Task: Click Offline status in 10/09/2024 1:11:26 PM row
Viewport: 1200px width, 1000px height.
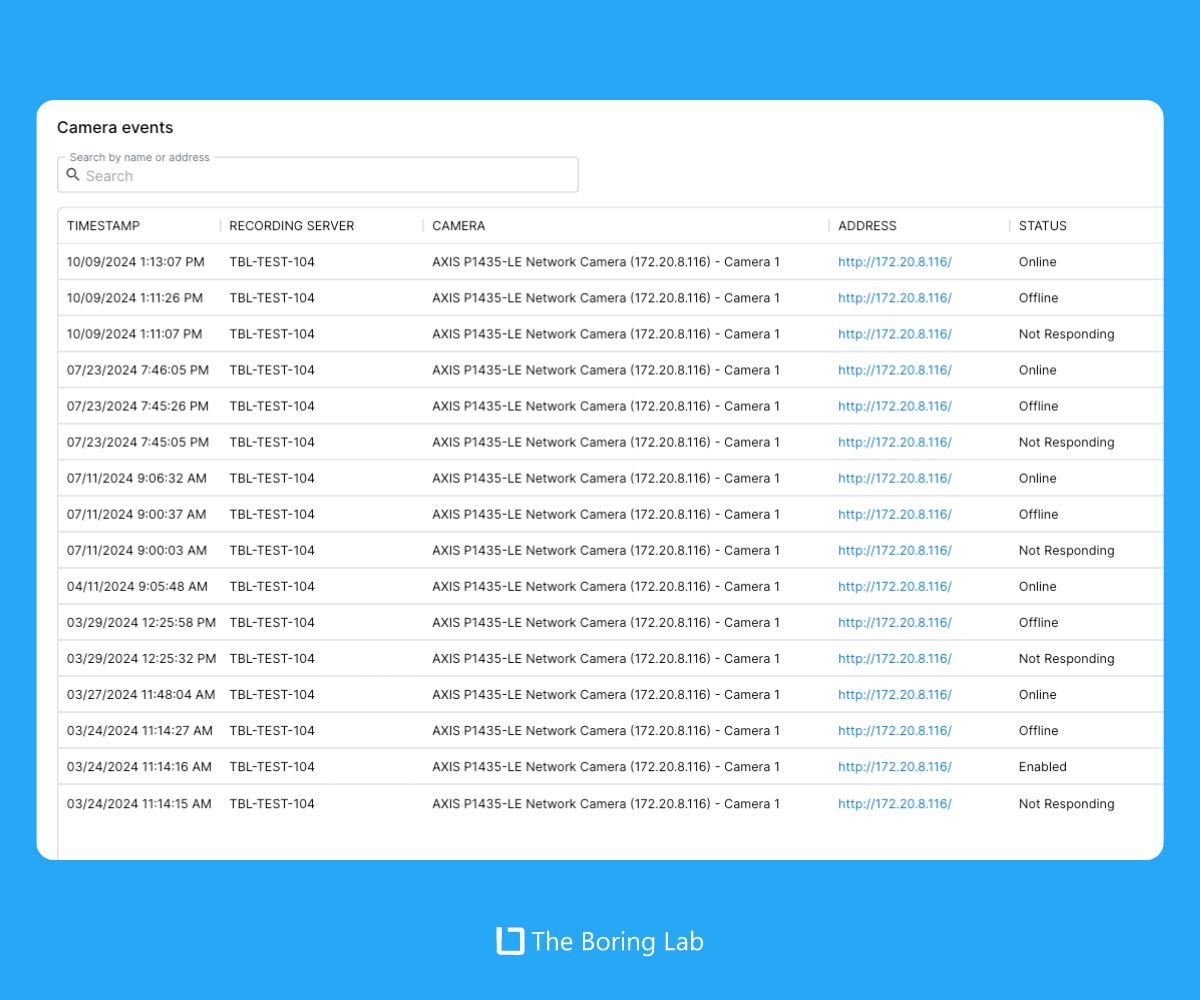Action: (1039, 298)
